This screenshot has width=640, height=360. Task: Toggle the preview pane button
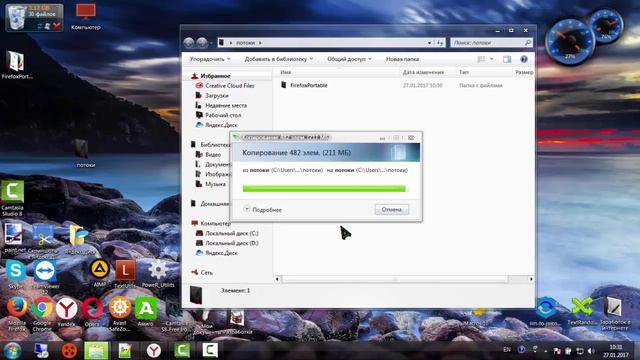pyautogui.click(x=507, y=59)
